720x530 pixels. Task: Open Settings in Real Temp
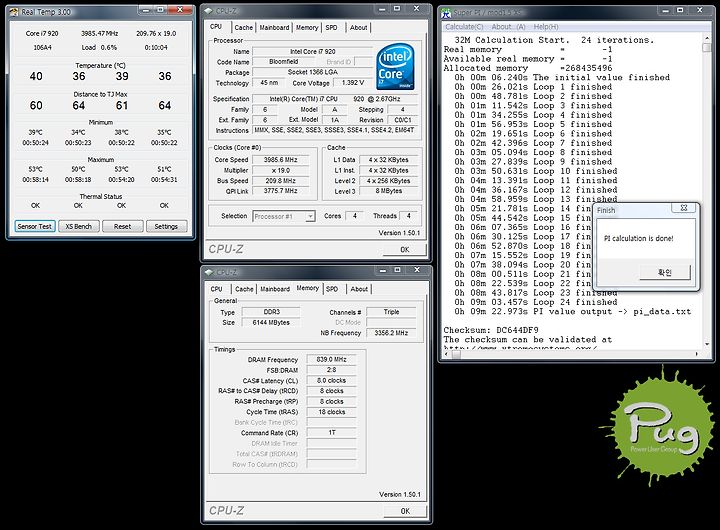[x=166, y=226]
